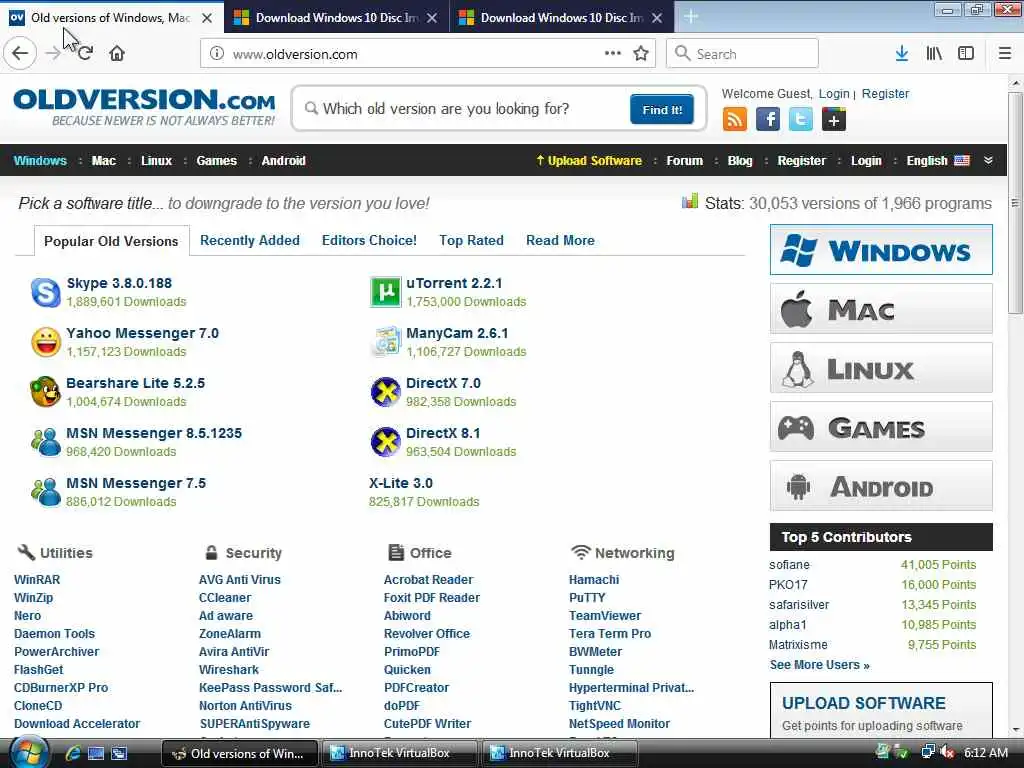The height and width of the screenshot is (768, 1024).
Task: Open the Windows Start orb
Action: click(29, 753)
